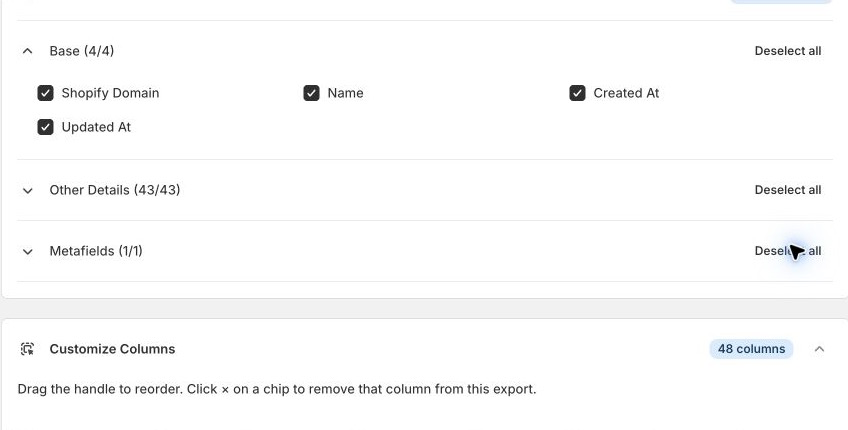Click the Metafields (1/1) title
The width and height of the screenshot is (848, 430).
(x=96, y=251)
